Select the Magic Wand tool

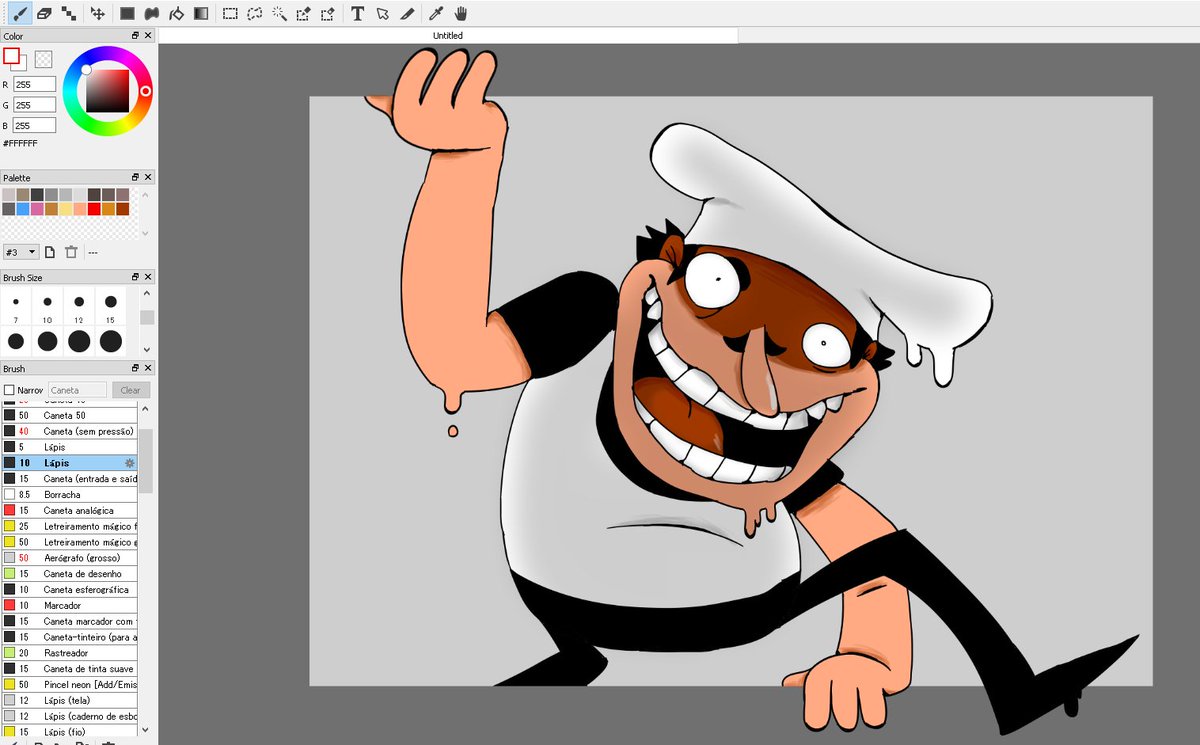click(x=279, y=13)
